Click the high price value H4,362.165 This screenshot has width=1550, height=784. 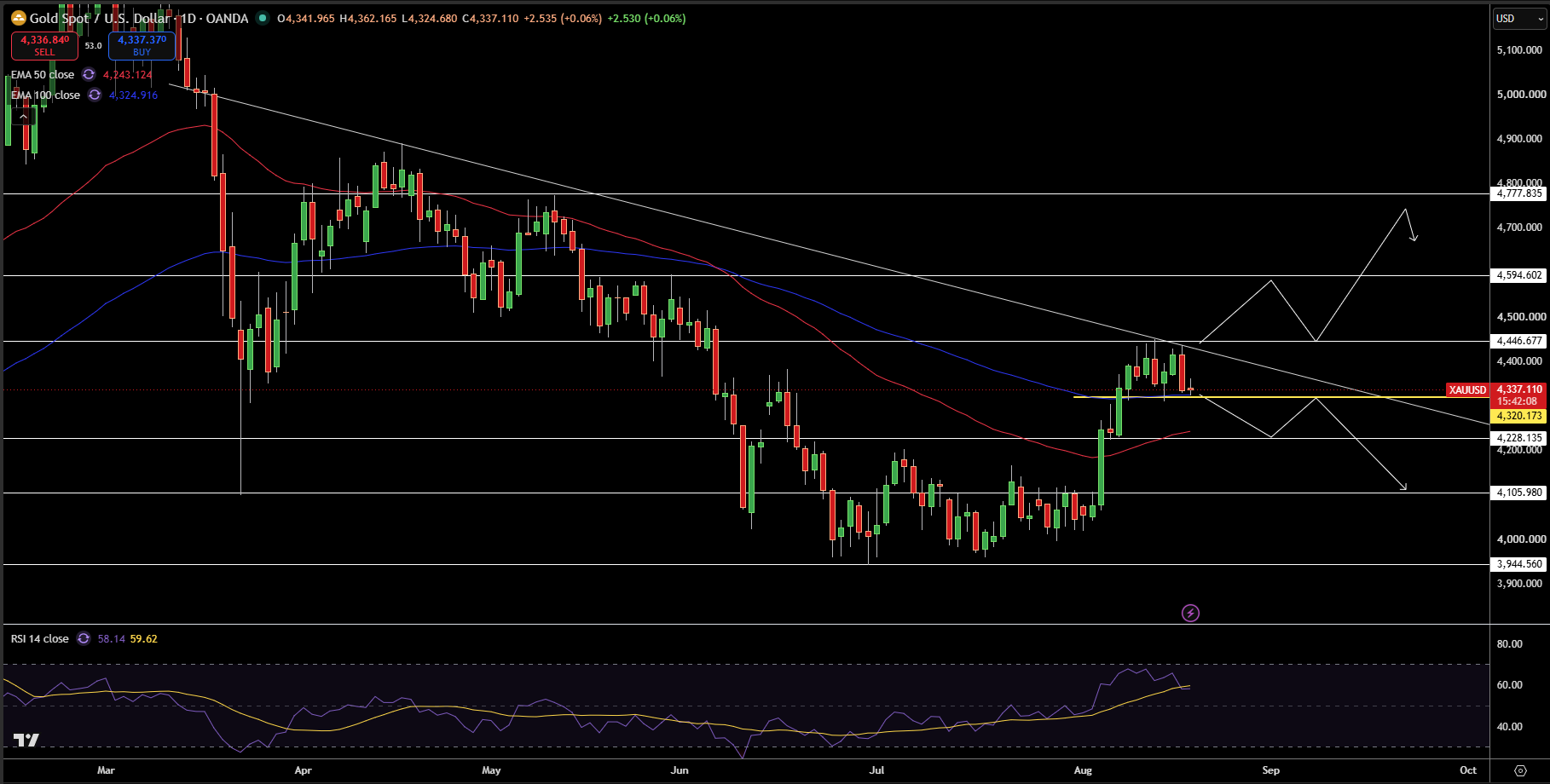pyautogui.click(x=368, y=19)
